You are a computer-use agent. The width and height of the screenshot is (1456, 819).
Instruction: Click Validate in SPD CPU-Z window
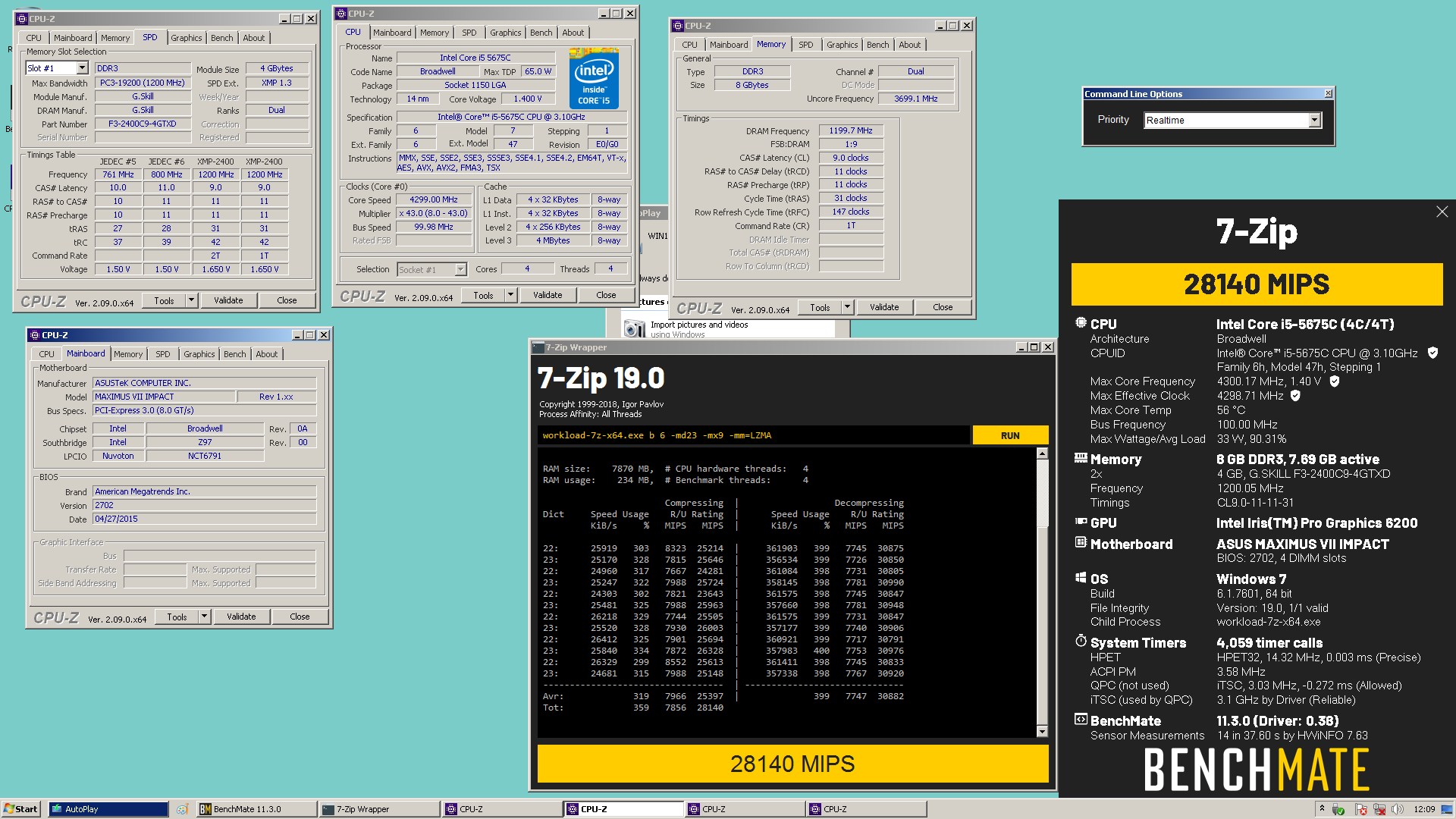[228, 300]
